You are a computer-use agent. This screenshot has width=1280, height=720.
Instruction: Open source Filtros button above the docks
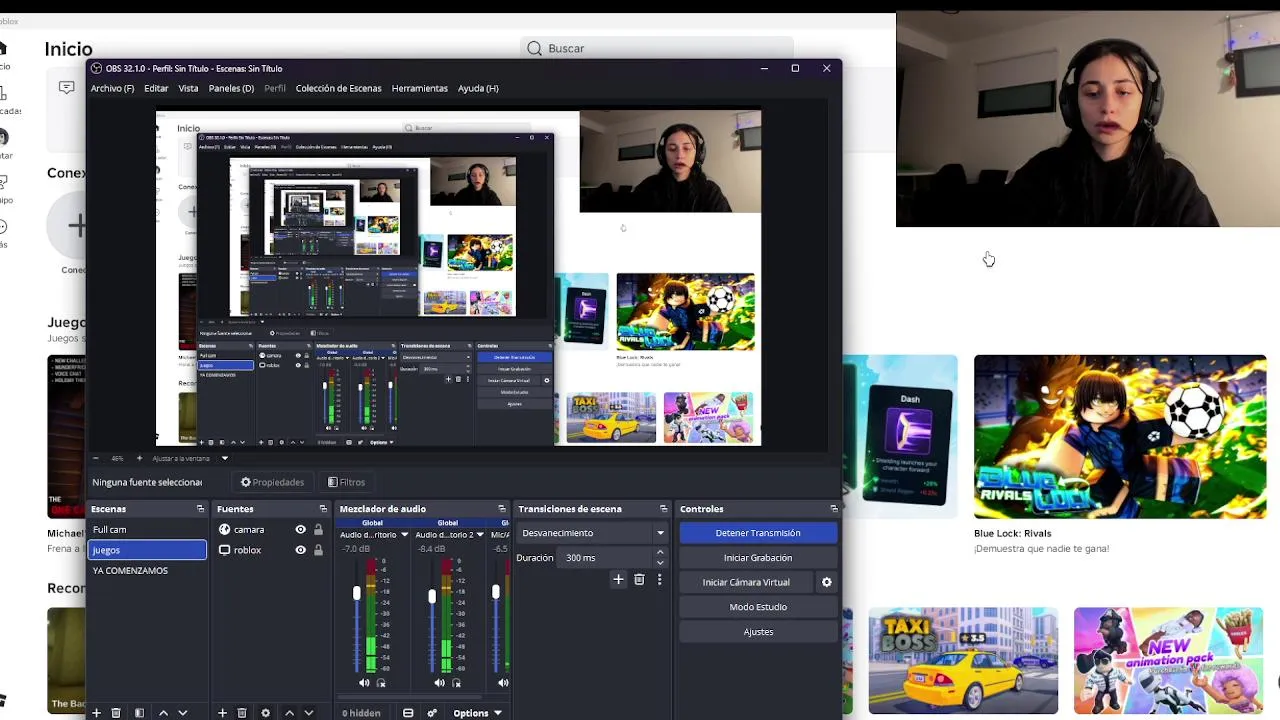[346, 482]
